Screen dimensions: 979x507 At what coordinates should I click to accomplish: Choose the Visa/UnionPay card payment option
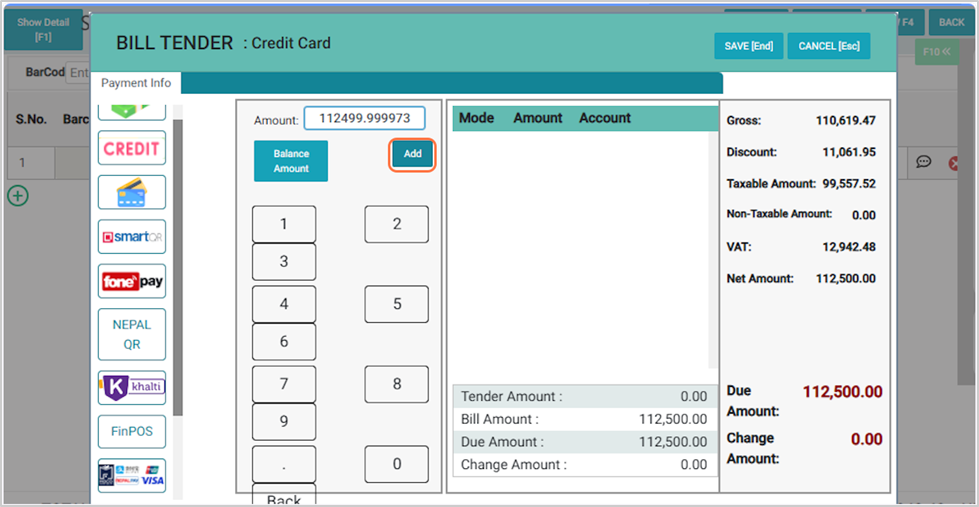(x=132, y=476)
